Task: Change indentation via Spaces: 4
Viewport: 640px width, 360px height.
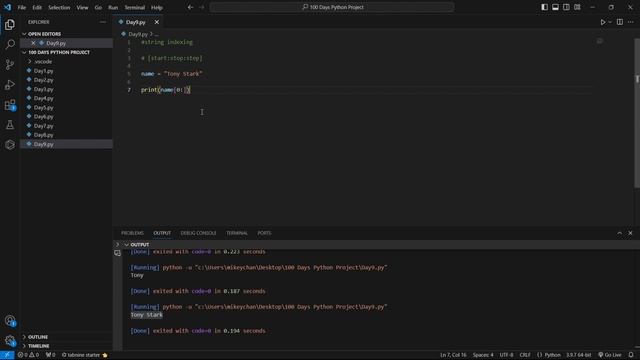Action: point(483,355)
